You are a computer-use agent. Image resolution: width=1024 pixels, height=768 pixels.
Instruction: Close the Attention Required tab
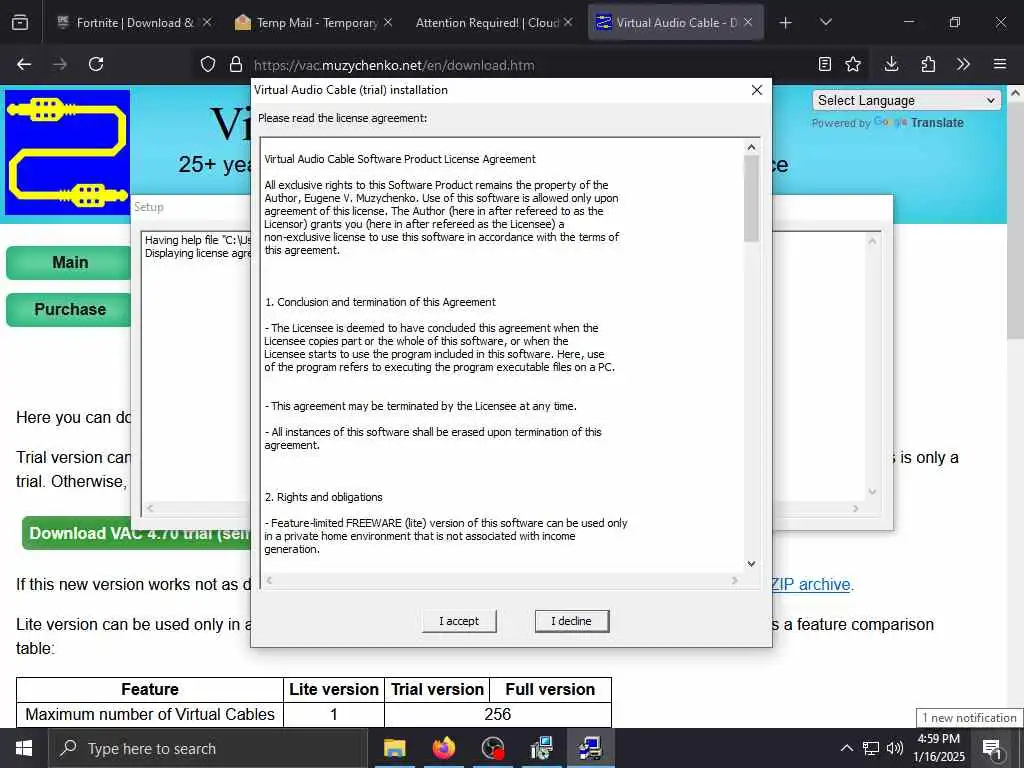tap(568, 22)
